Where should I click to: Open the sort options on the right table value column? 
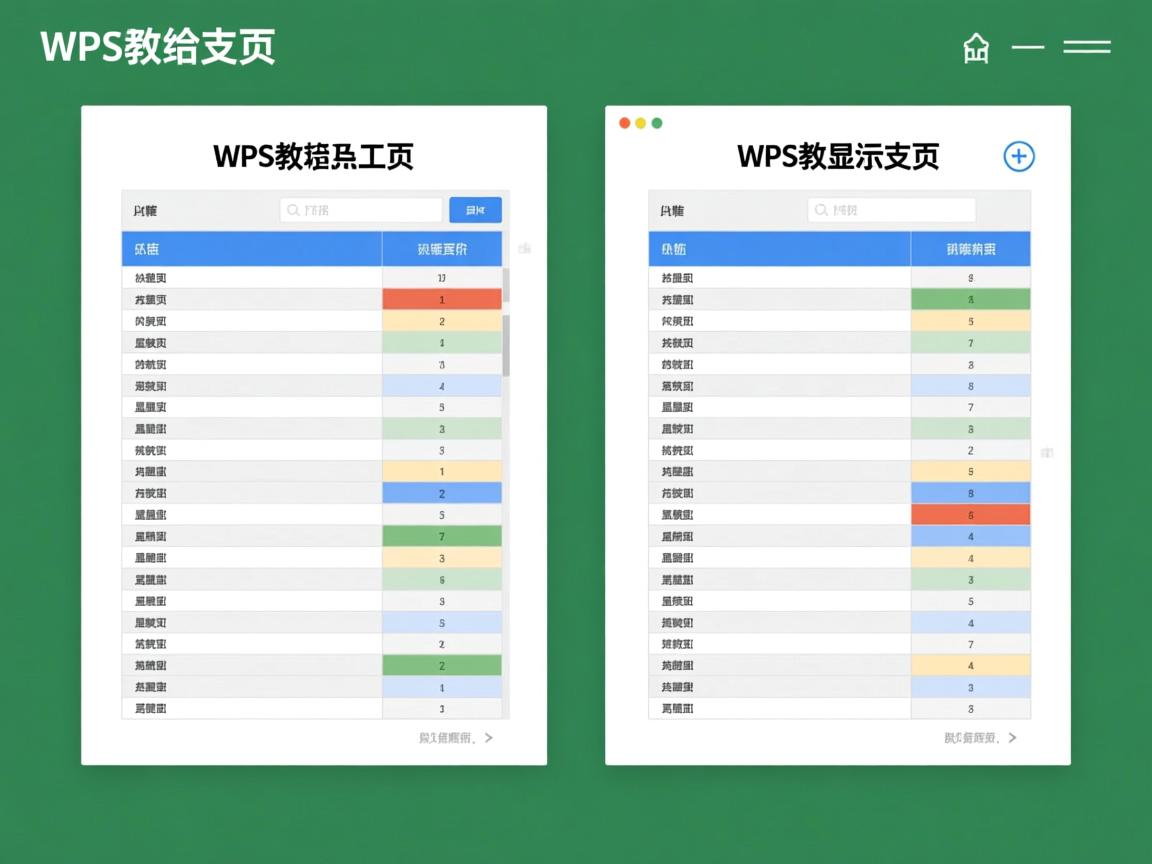coord(970,248)
